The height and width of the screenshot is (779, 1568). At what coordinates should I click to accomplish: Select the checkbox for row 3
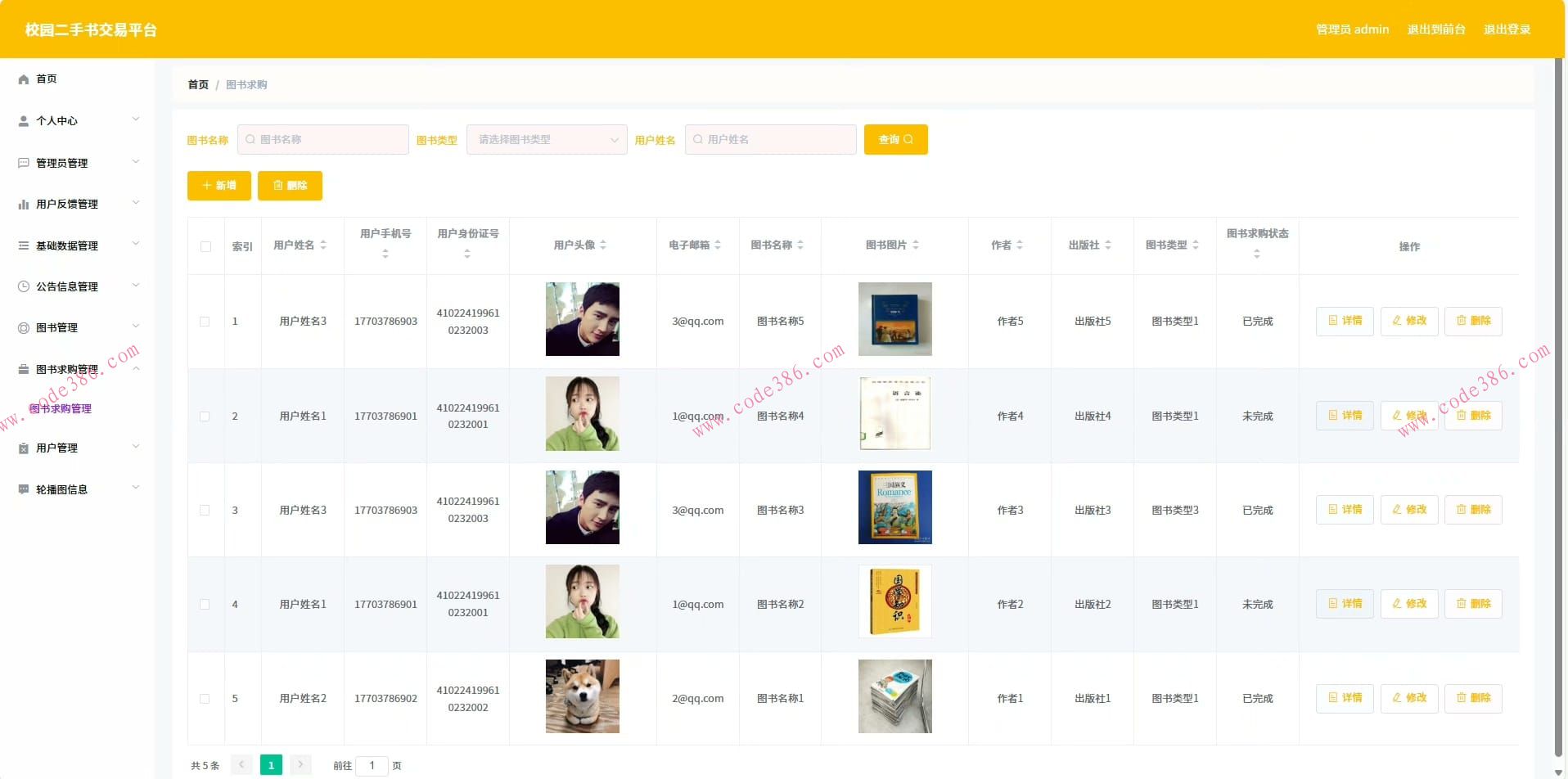click(x=205, y=511)
